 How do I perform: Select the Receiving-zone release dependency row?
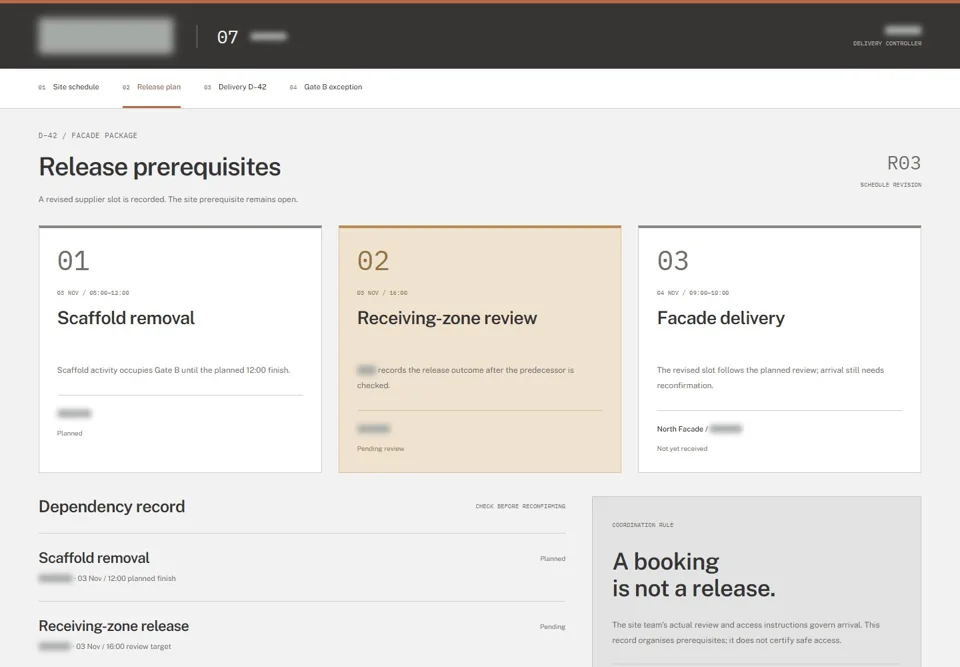302,635
